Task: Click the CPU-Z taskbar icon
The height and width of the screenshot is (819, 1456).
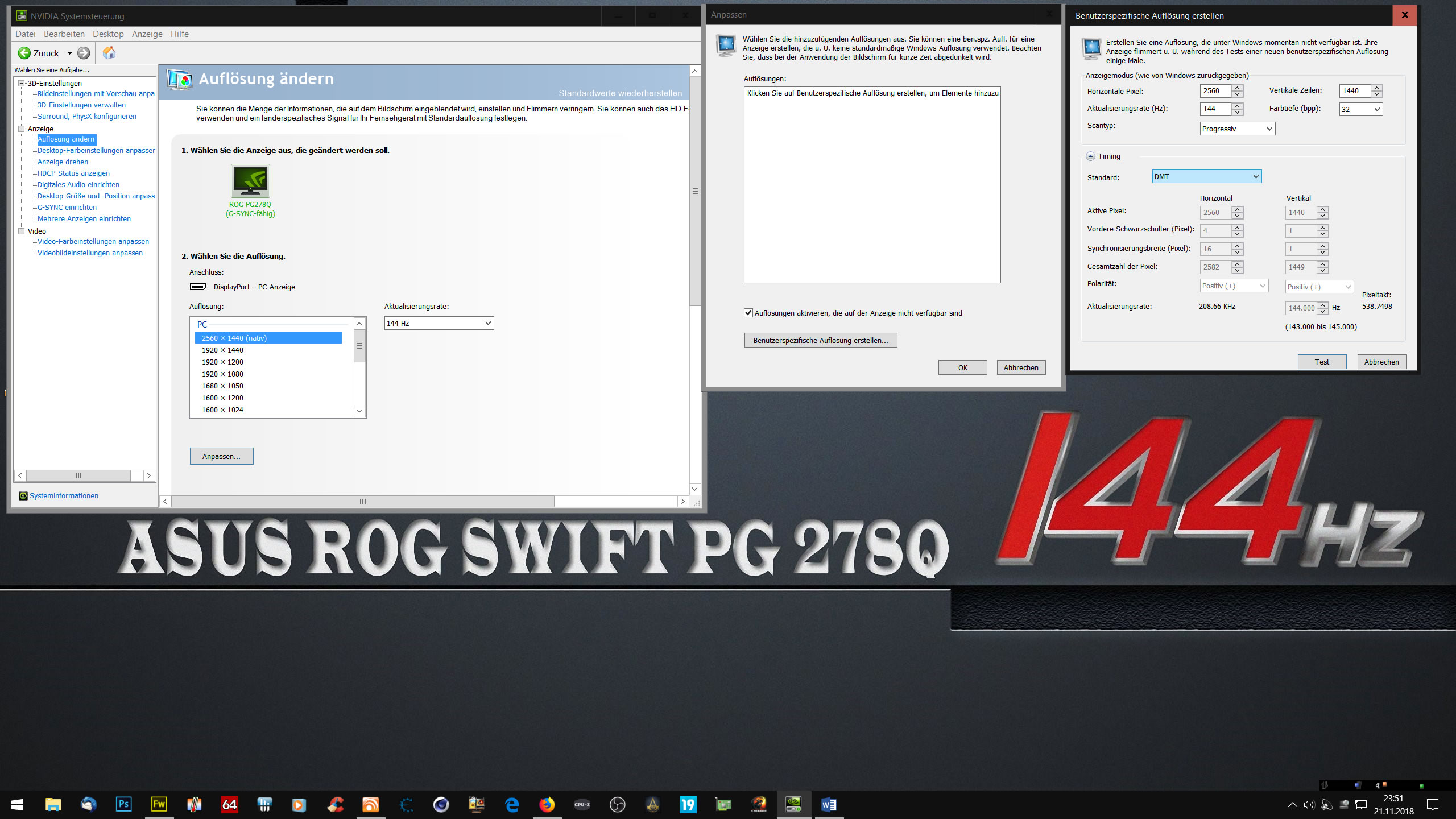Action: tap(582, 804)
